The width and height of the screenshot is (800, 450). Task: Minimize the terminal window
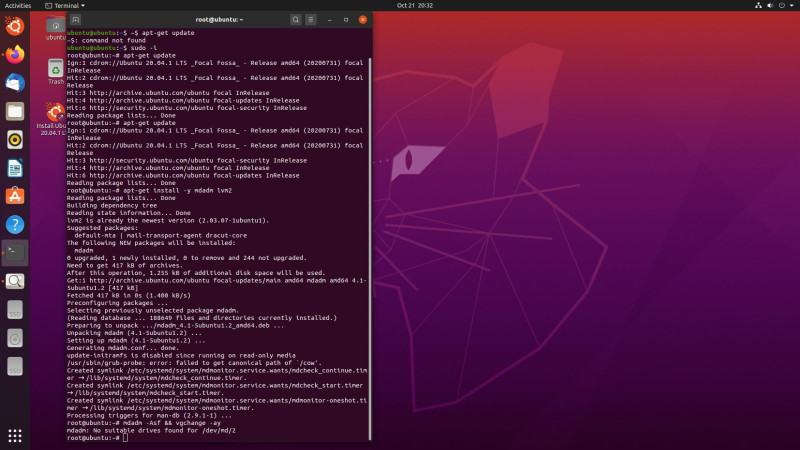tap(330, 19)
